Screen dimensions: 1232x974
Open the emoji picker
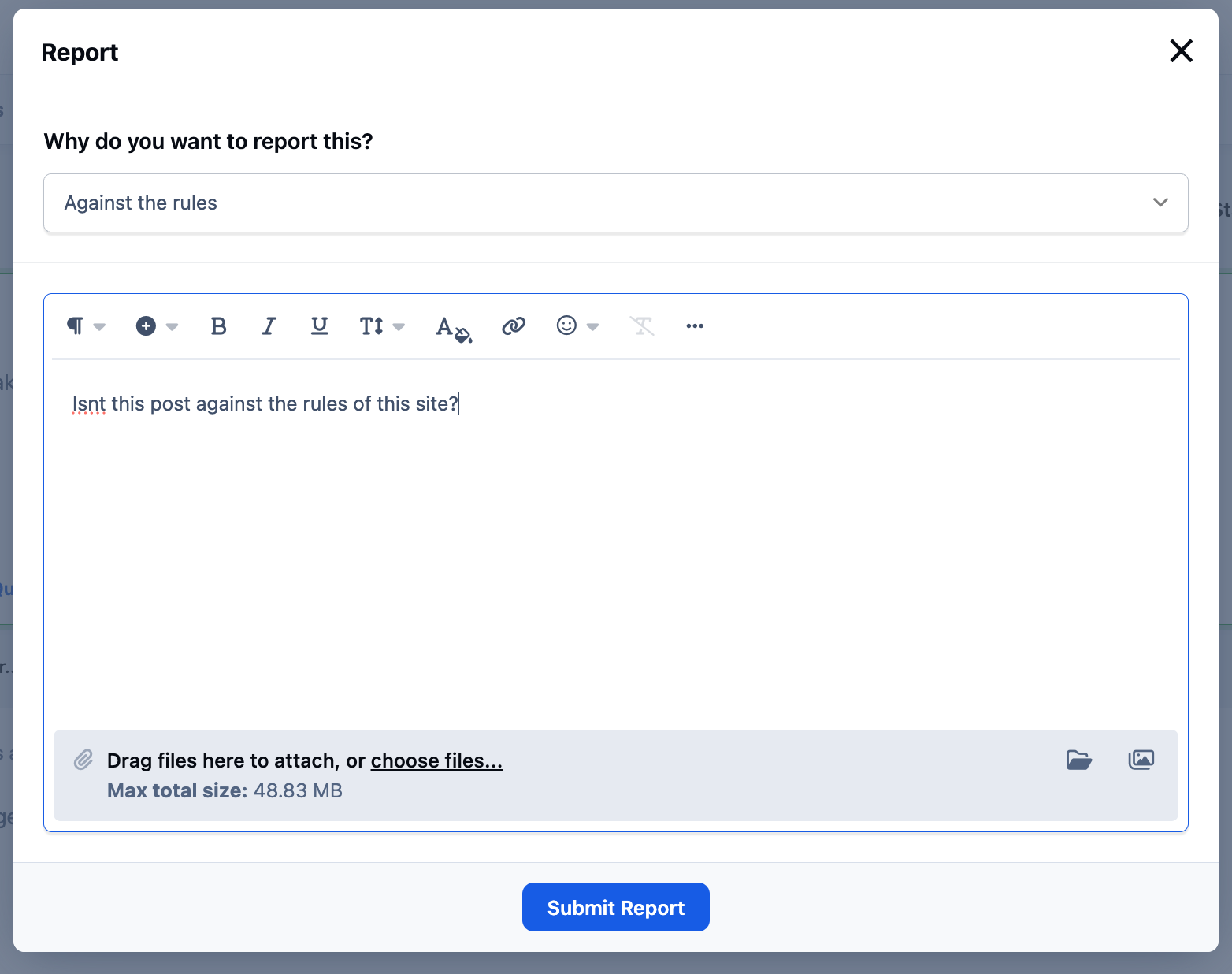566,325
